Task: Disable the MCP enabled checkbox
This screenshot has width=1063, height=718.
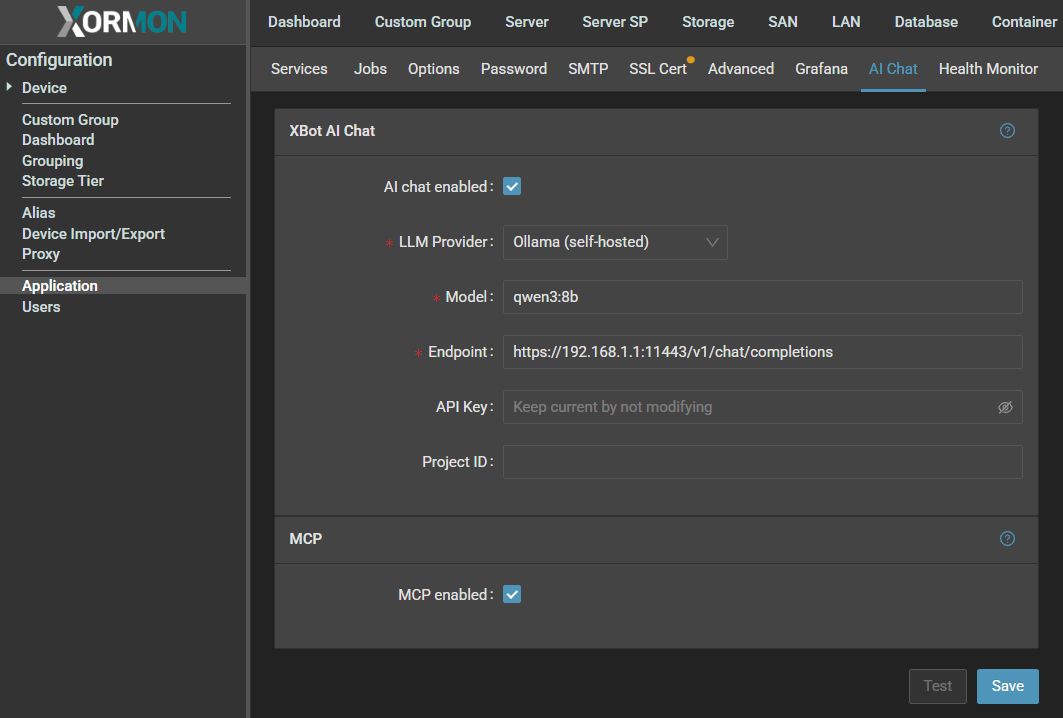Action: click(512, 595)
